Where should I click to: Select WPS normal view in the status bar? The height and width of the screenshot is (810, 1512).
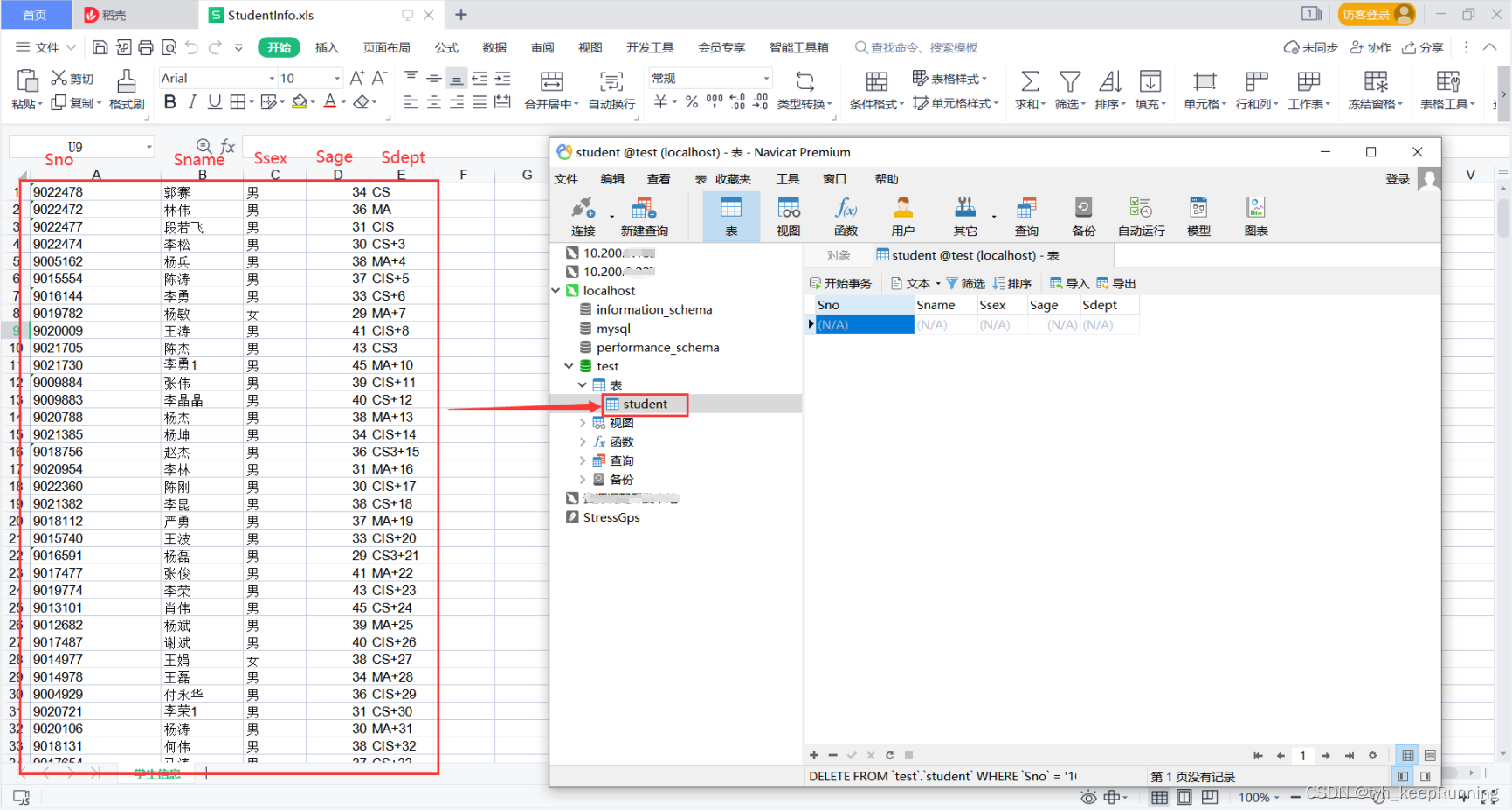click(x=1159, y=797)
